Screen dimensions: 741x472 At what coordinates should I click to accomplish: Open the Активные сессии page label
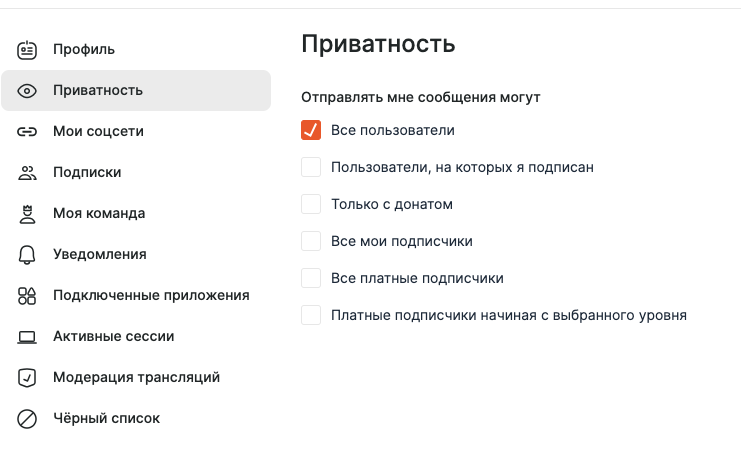113,336
